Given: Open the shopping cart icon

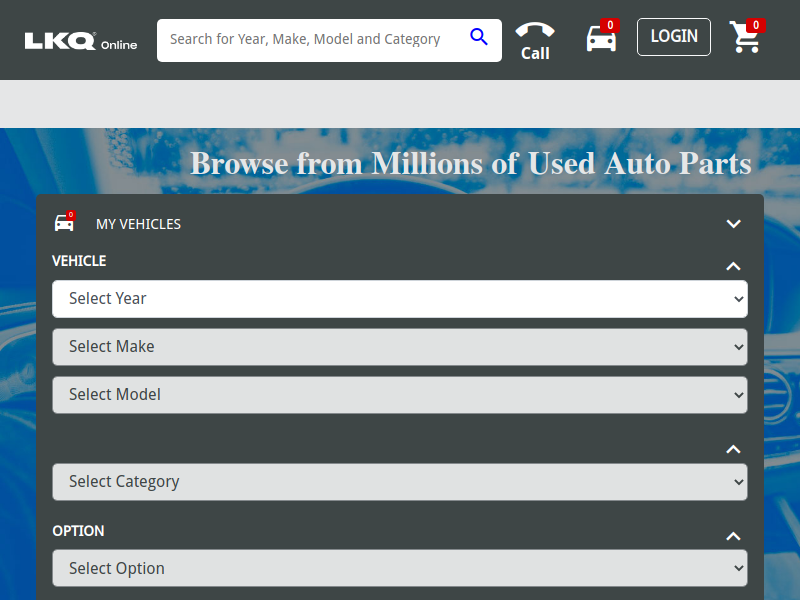Looking at the screenshot, I should [x=745, y=38].
